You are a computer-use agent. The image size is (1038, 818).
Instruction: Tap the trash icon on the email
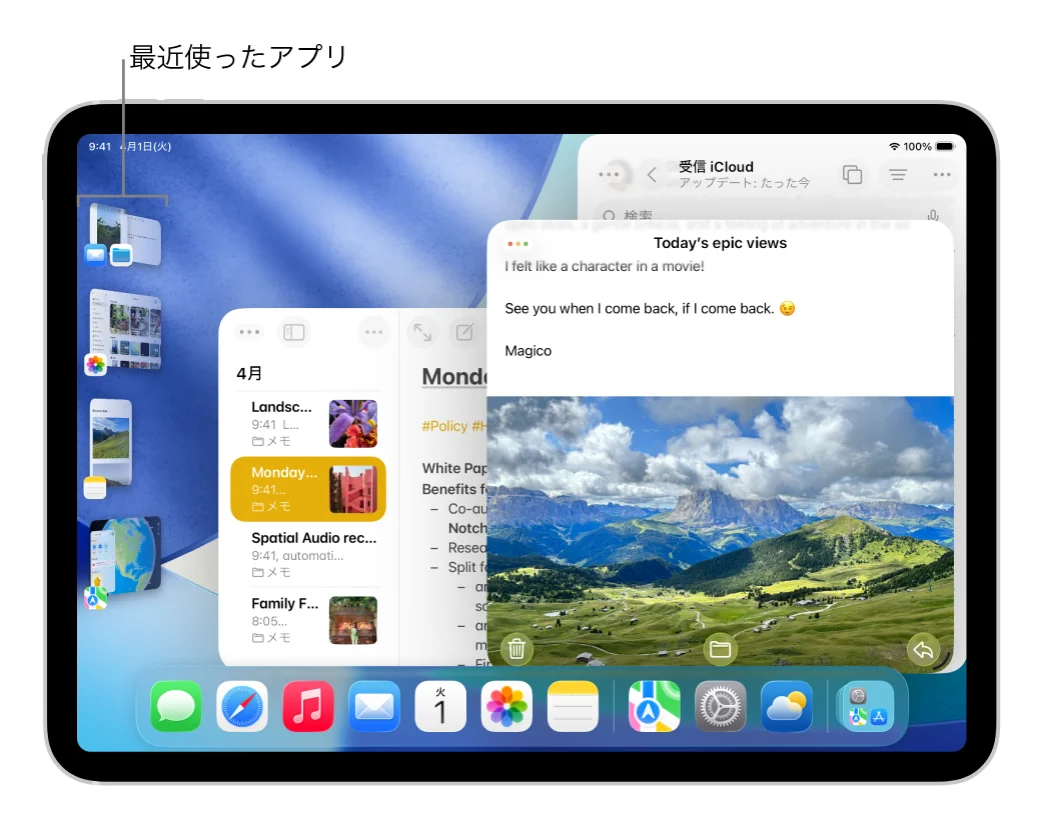coord(517,649)
